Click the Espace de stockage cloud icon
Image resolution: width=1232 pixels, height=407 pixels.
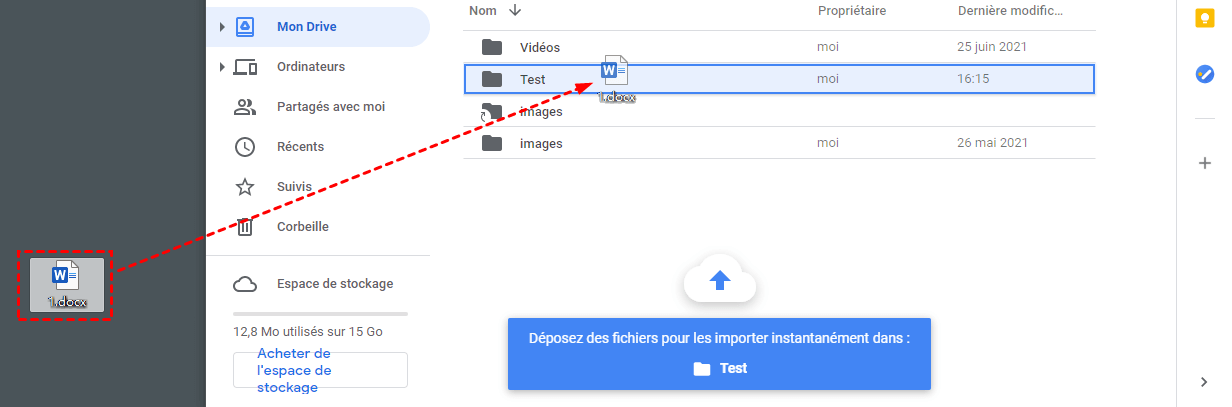tap(245, 284)
